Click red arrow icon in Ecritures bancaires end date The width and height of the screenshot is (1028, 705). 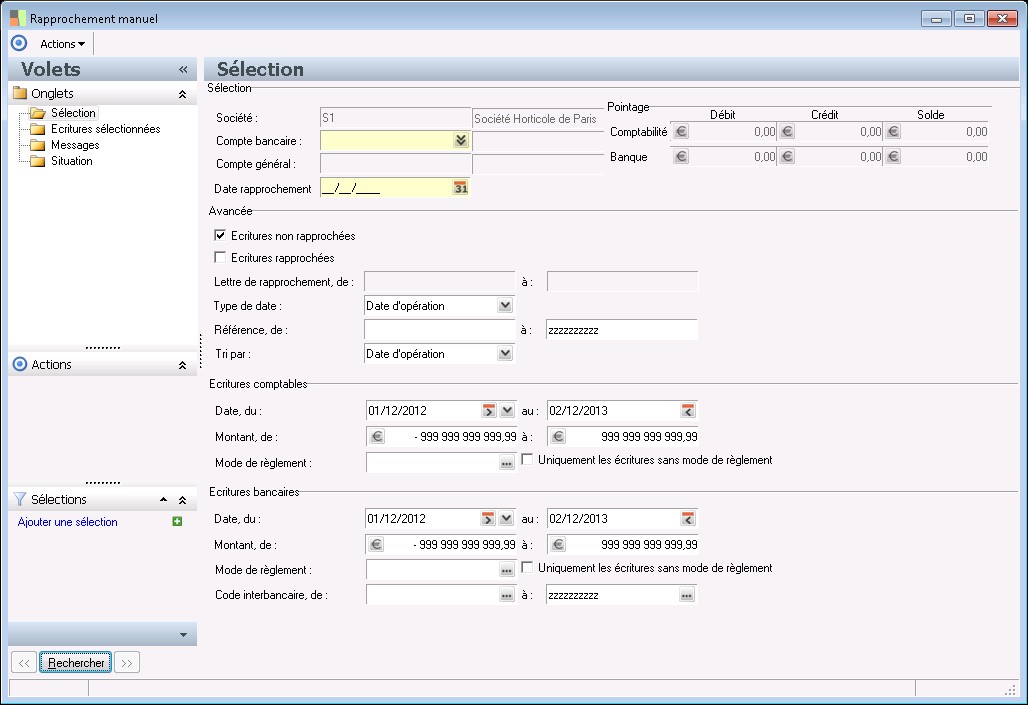pyautogui.click(x=688, y=518)
